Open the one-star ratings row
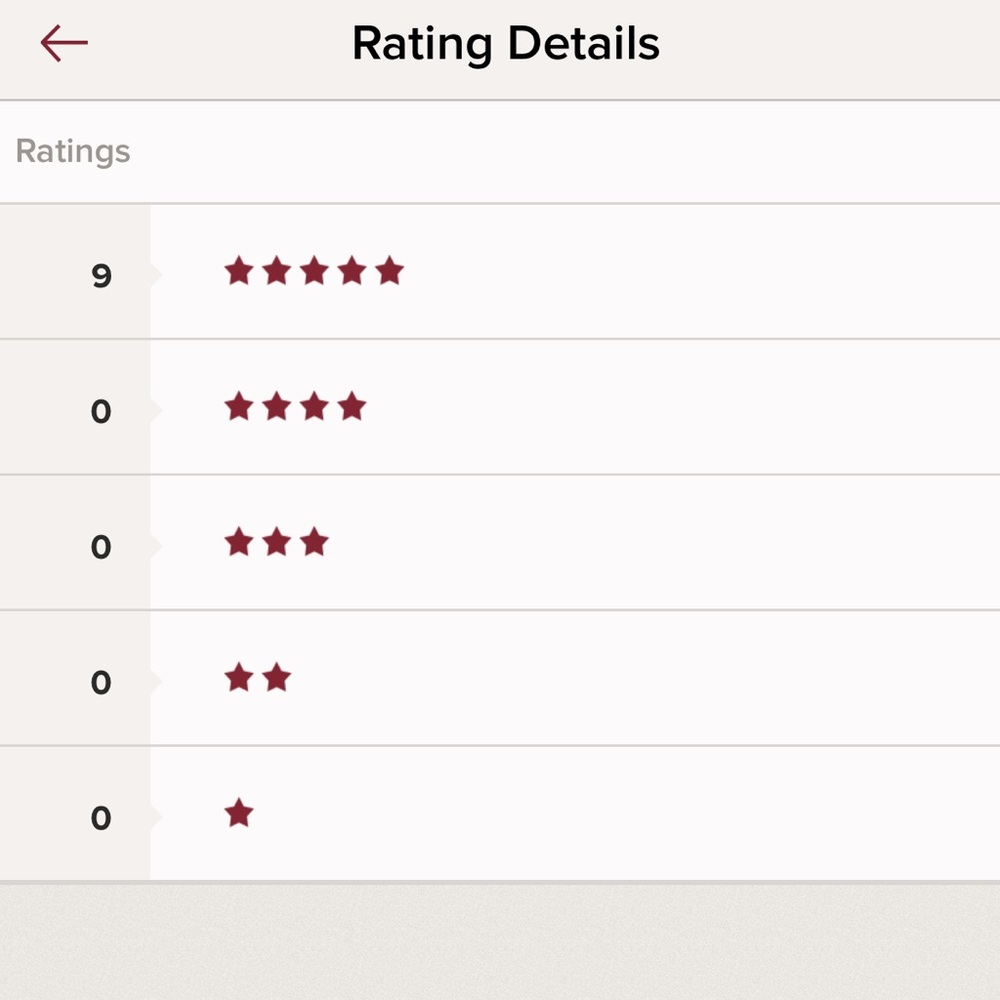This screenshot has height=1000, width=1000. pos(500,814)
